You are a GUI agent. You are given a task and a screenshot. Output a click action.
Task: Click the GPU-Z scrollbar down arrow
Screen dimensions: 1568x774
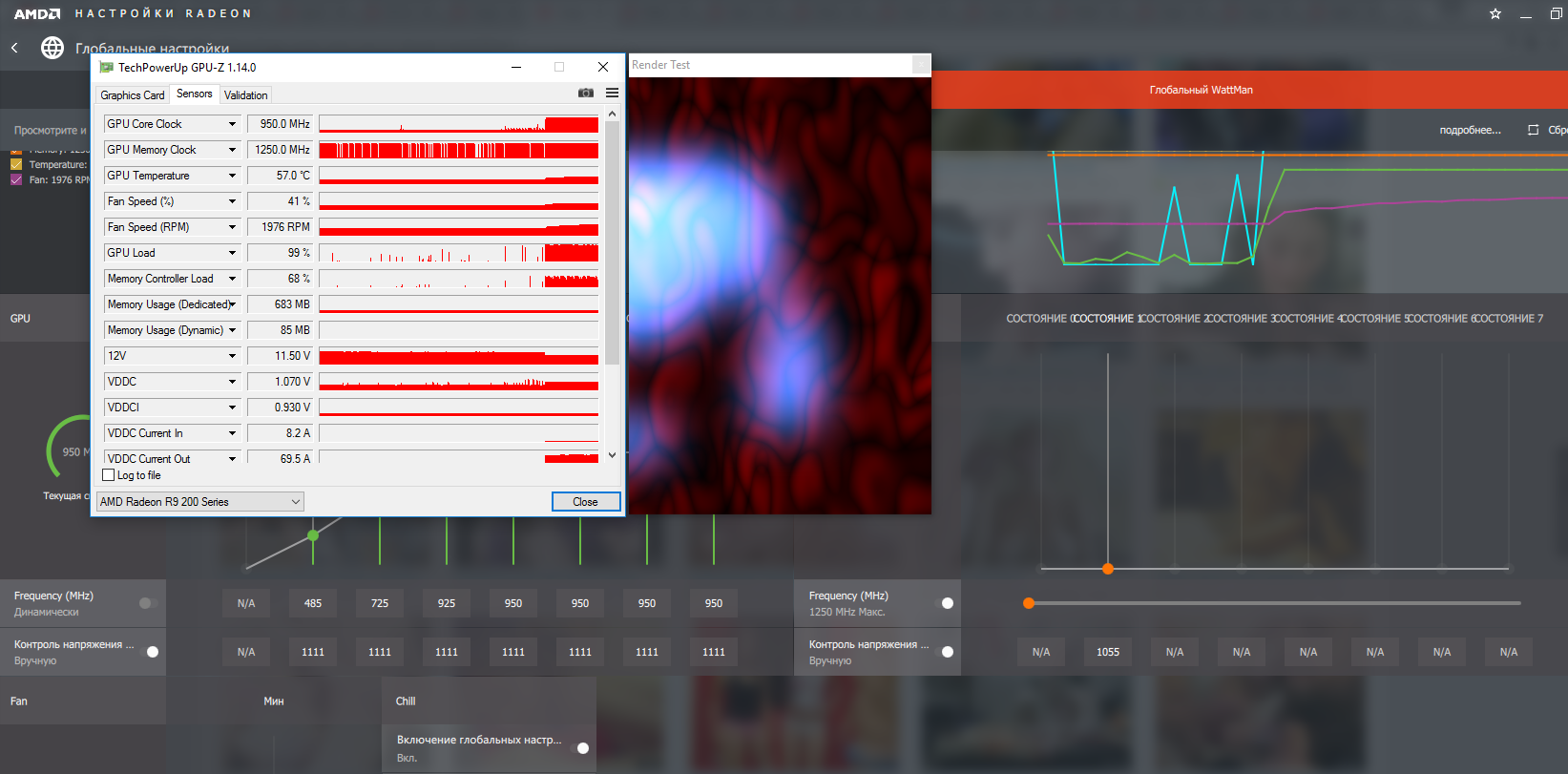tap(613, 455)
